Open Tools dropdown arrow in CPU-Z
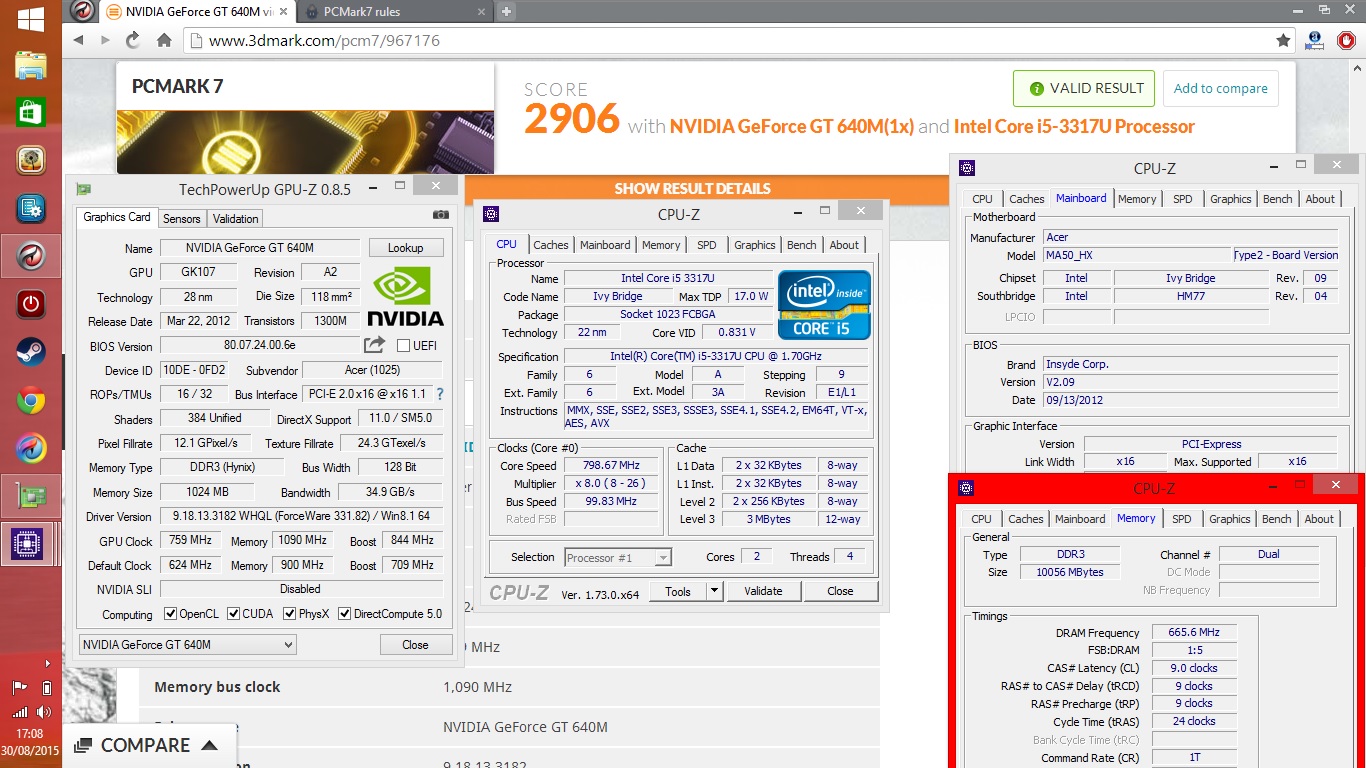1366x768 pixels. tap(714, 591)
